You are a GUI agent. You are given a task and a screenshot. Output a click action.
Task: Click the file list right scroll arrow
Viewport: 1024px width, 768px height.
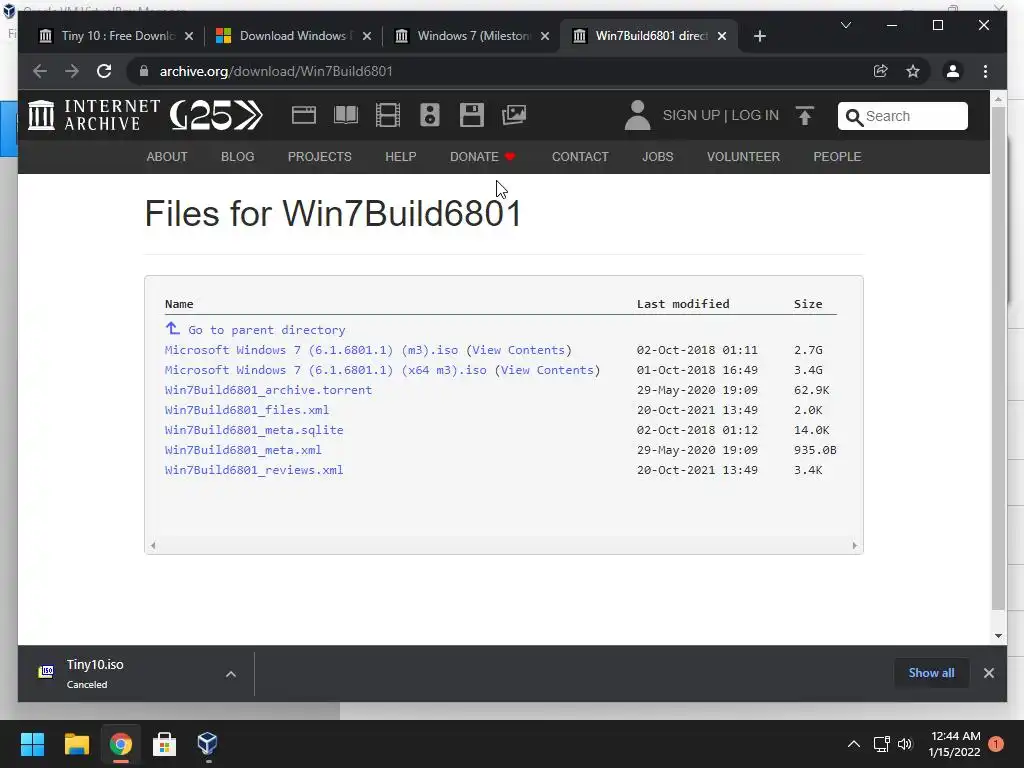[x=854, y=545]
